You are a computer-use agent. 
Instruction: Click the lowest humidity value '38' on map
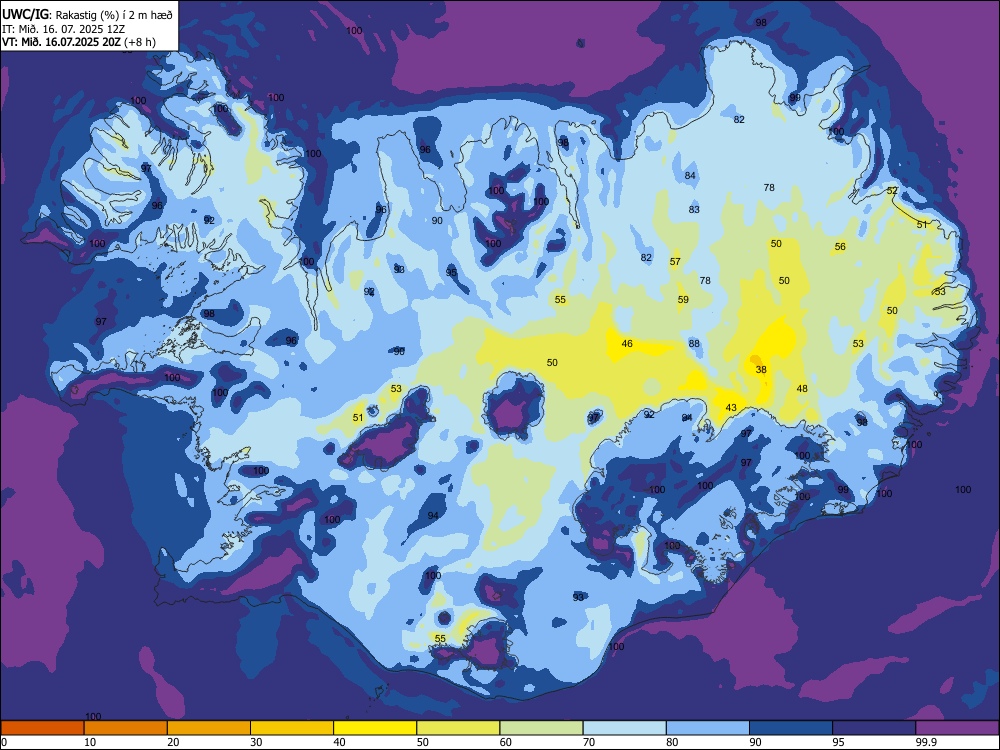click(x=761, y=369)
